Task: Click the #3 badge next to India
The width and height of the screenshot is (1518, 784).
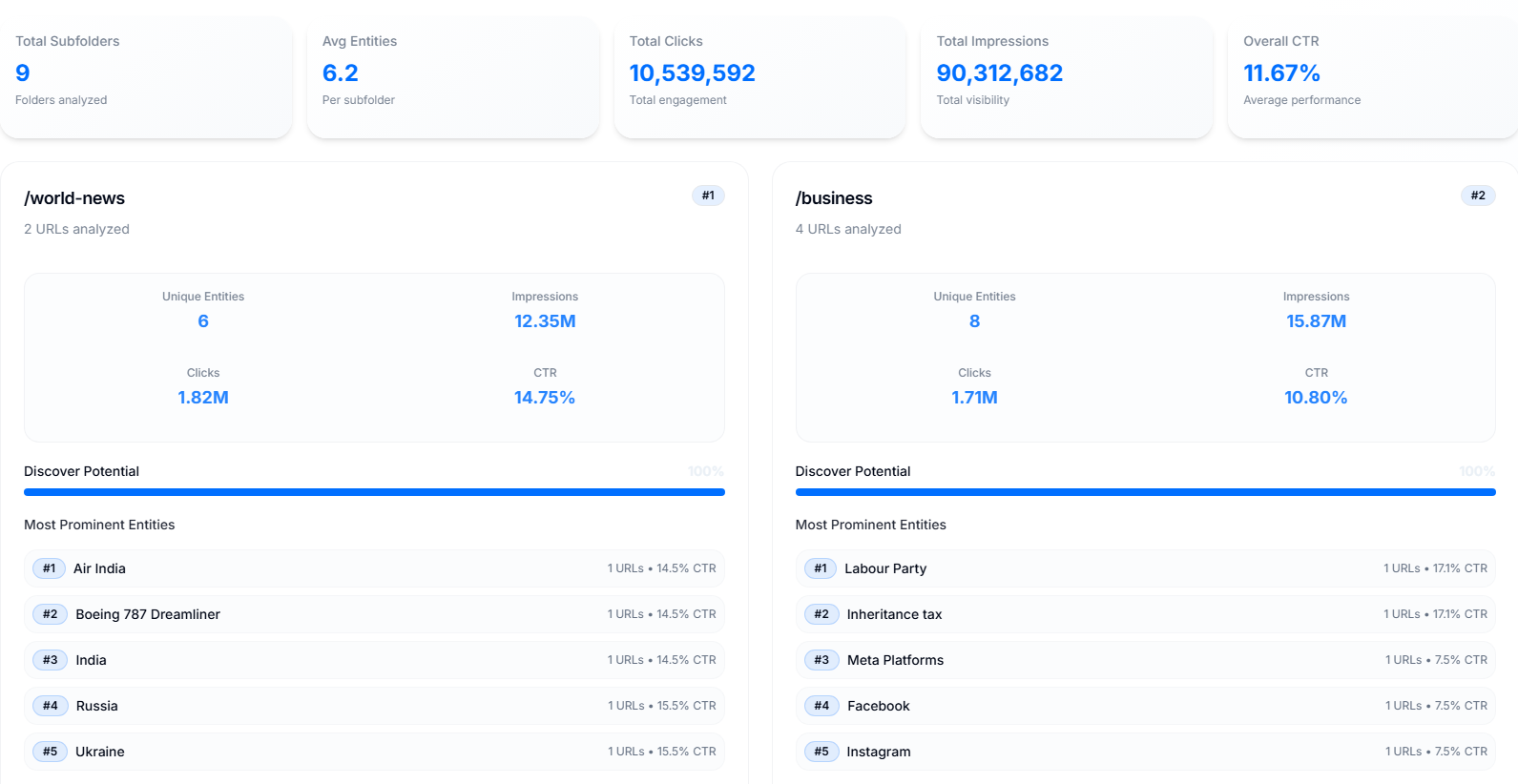Action: (50, 660)
